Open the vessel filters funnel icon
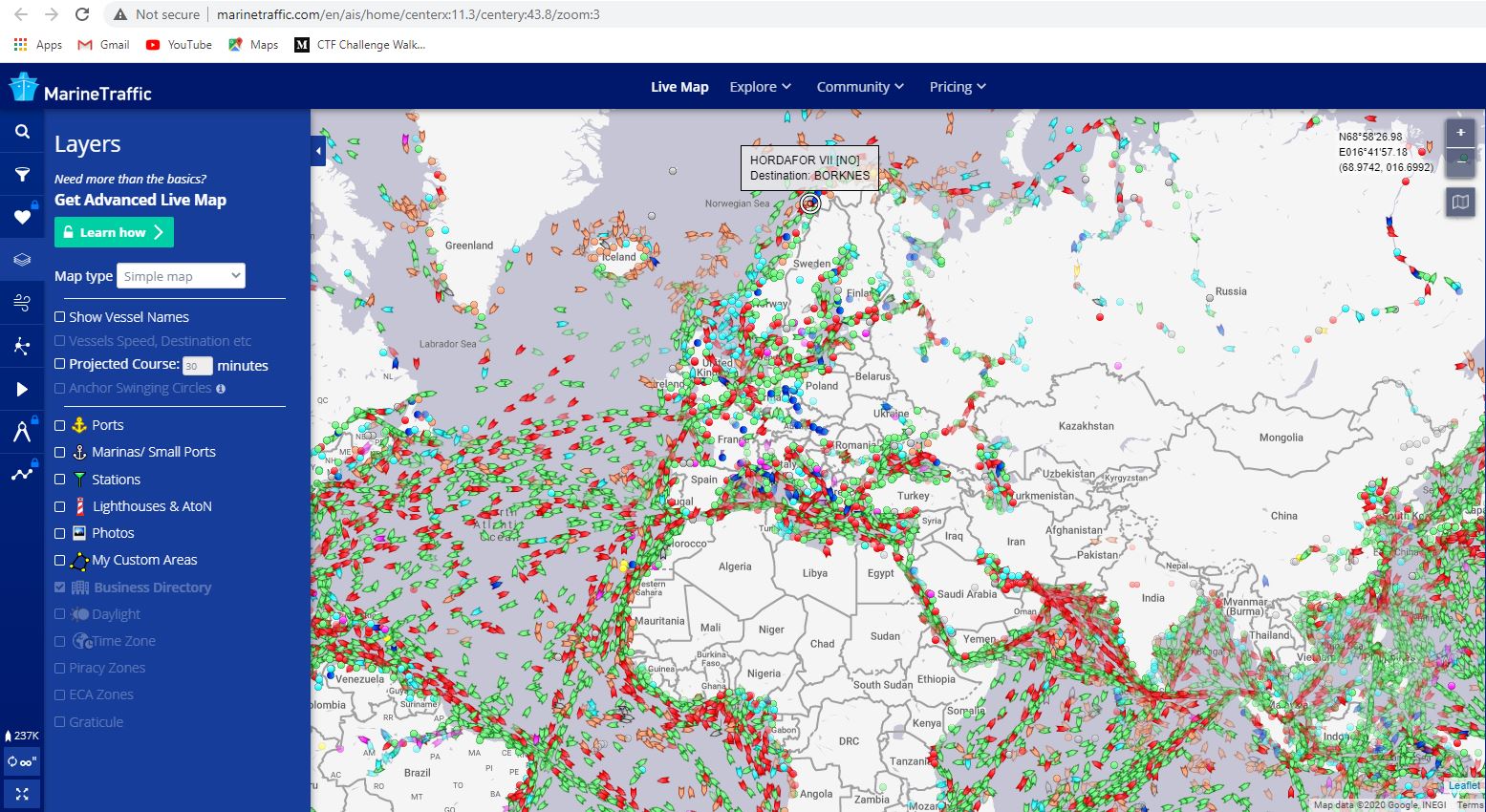1486x812 pixels. tap(22, 175)
